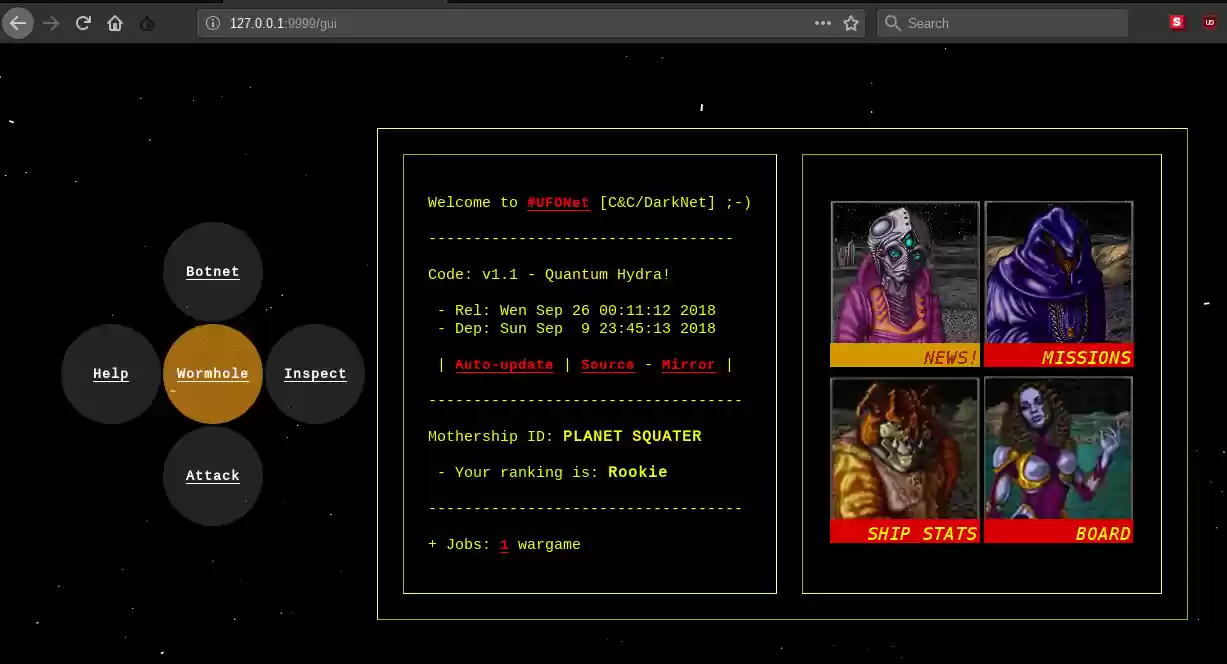This screenshot has width=1227, height=664.
Task: Bookmark this page with the star
Action: click(x=851, y=23)
